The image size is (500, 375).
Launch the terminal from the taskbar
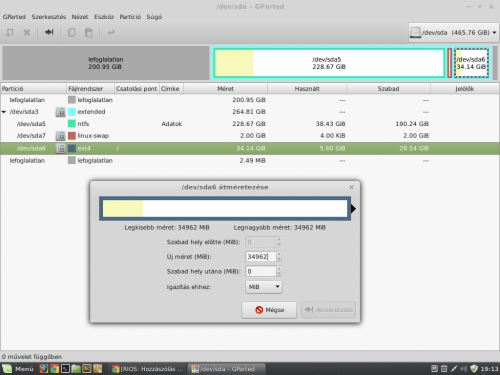pyautogui.click(x=65, y=369)
